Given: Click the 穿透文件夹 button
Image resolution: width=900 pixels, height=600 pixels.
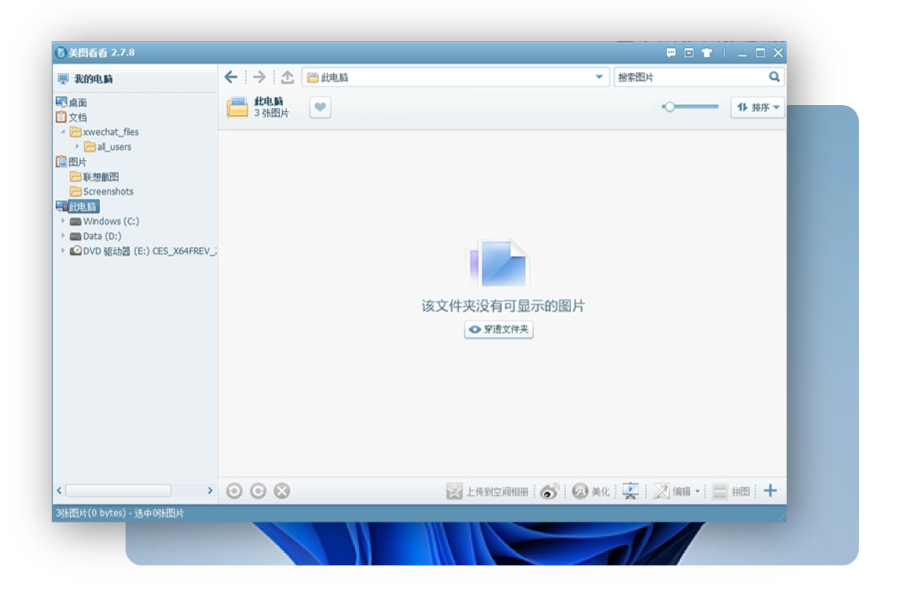Looking at the screenshot, I should click(x=499, y=330).
